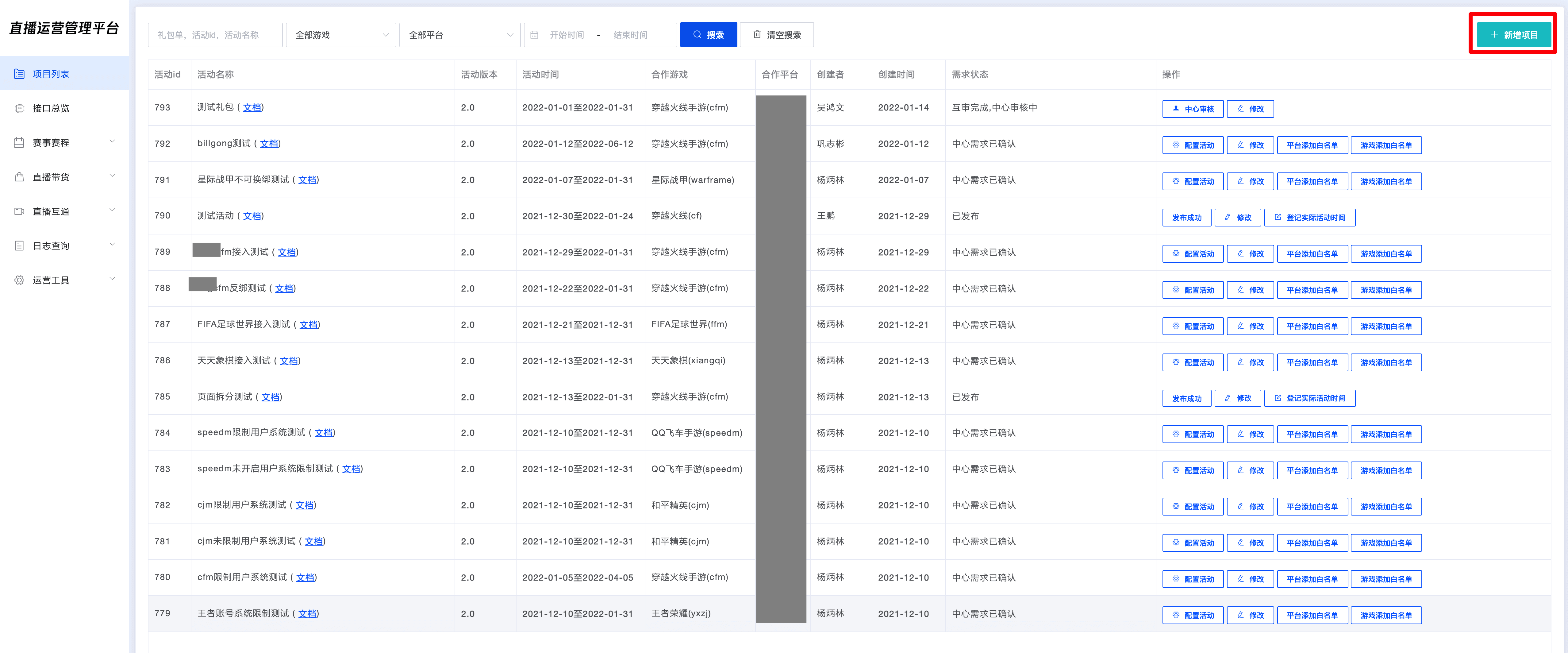Viewport: 1568px width, 653px height.
Task: Click the edit icon on 登记实际活动时间 row 790
Action: coord(1278,218)
